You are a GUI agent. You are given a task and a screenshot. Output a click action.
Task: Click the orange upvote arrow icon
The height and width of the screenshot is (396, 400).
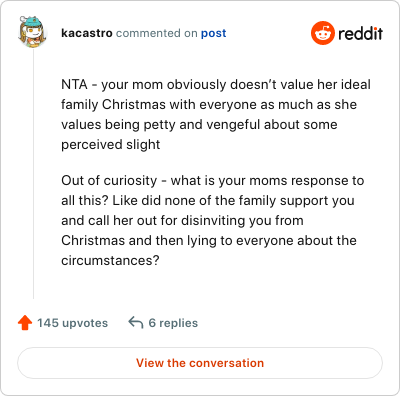[x=25, y=323]
